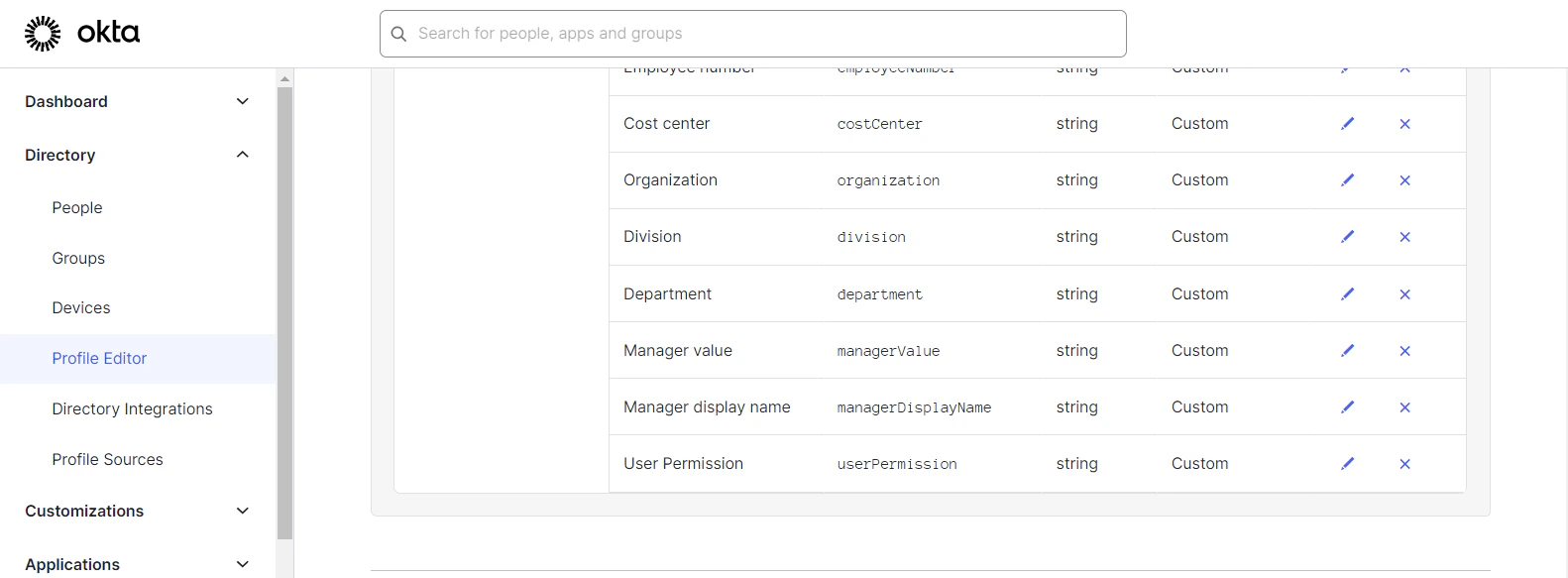
Task: Navigate to Groups
Action: click(78, 258)
